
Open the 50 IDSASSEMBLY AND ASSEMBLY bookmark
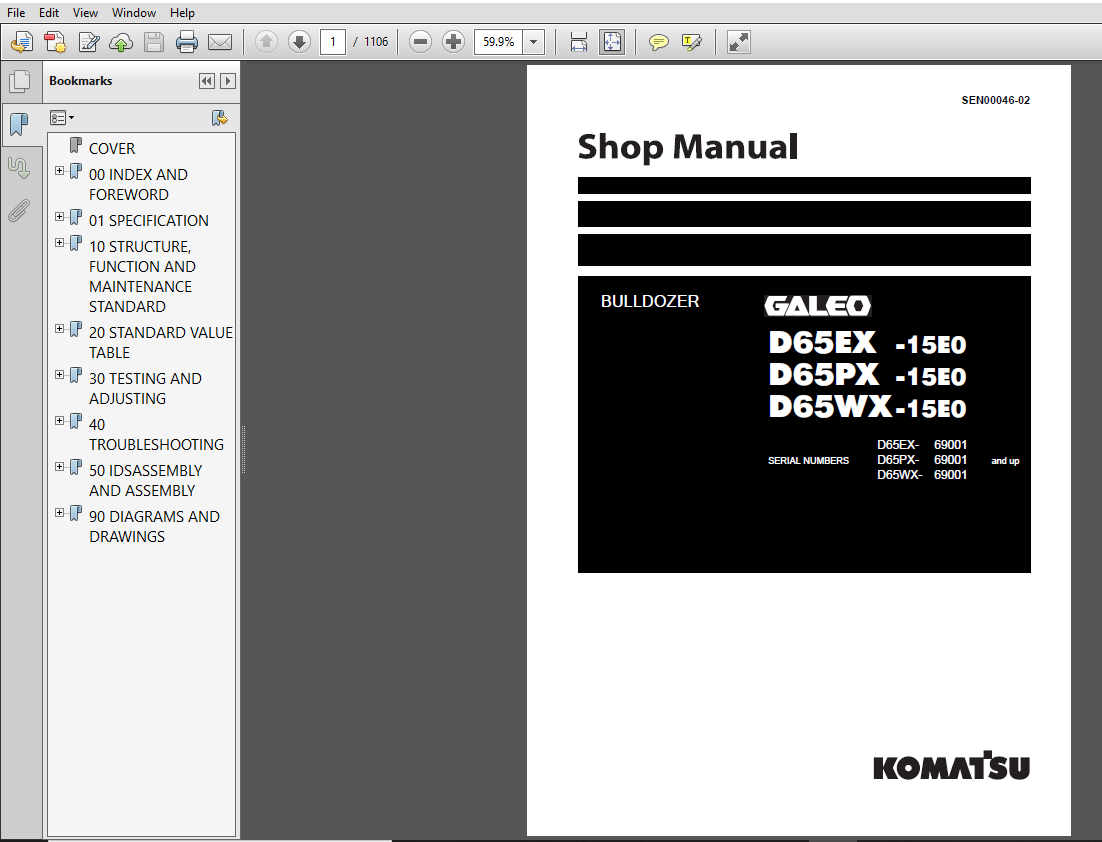[x=145, y=481]
